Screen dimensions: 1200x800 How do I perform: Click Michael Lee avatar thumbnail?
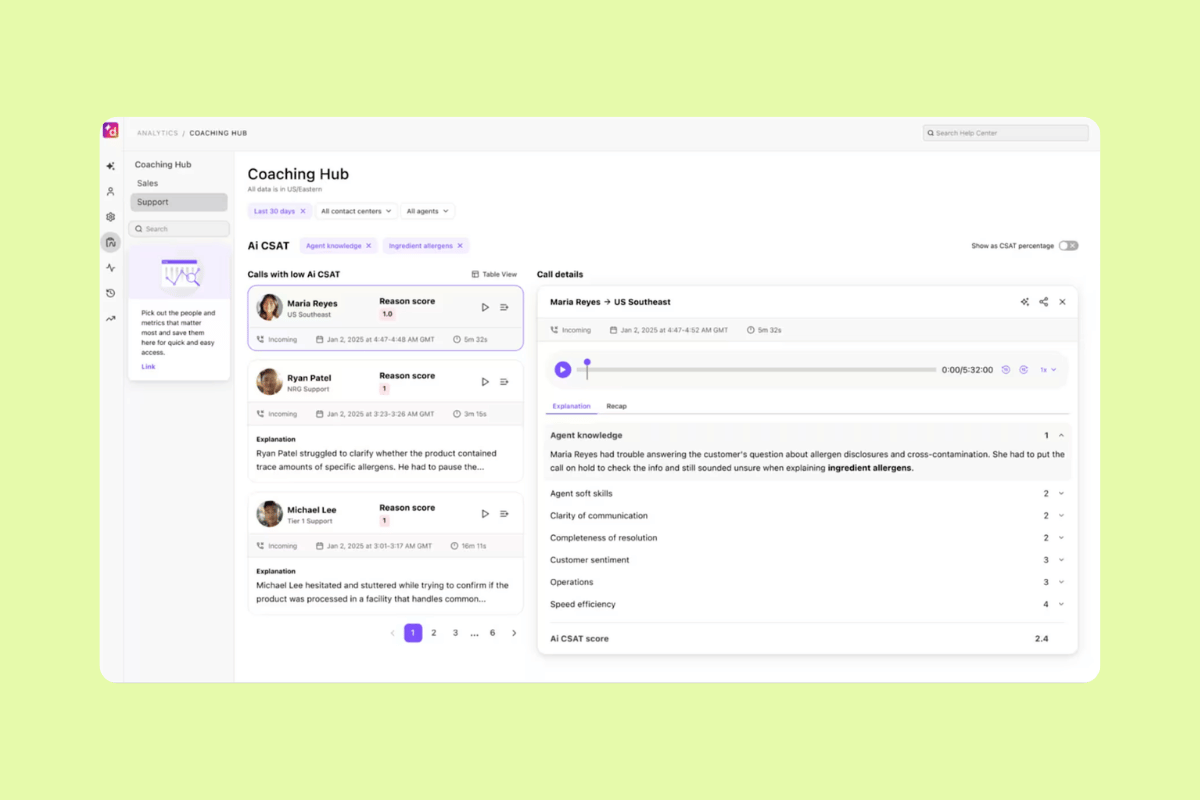[269, 514]
